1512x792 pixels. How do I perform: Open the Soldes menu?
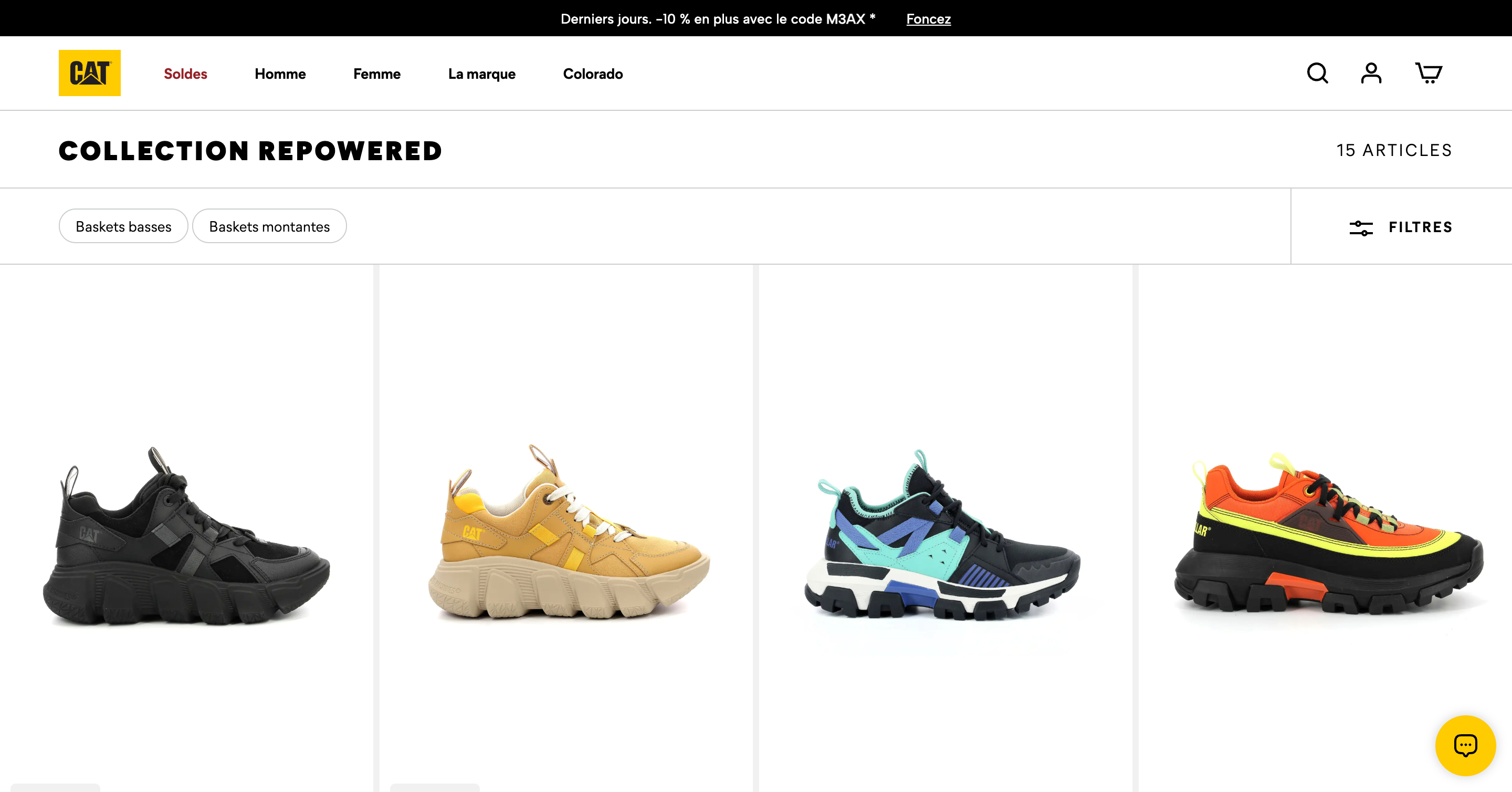point(185,74)
